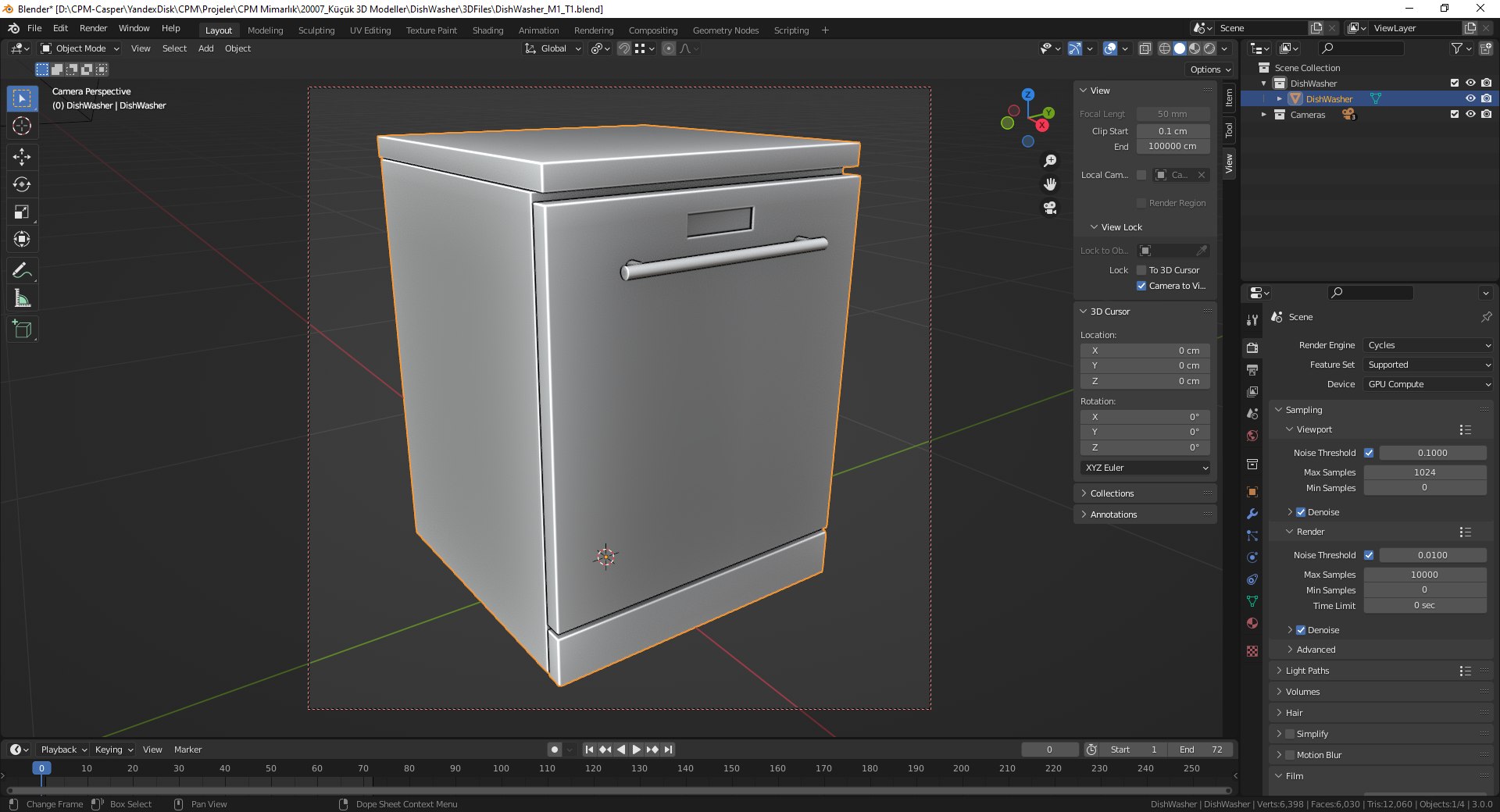Select the Measure tool
This screenshot has height=812, width=1500.
point(22,298)
